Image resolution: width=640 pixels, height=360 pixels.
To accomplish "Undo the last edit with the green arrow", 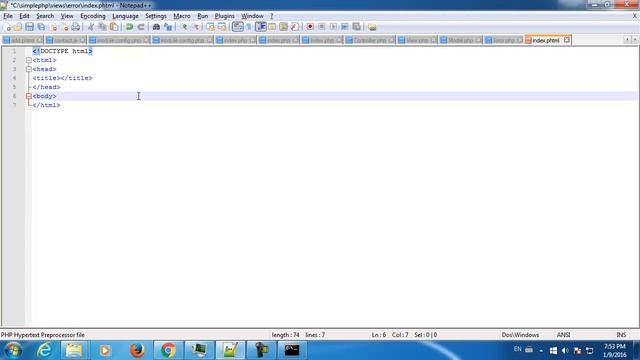I will 129,27.
